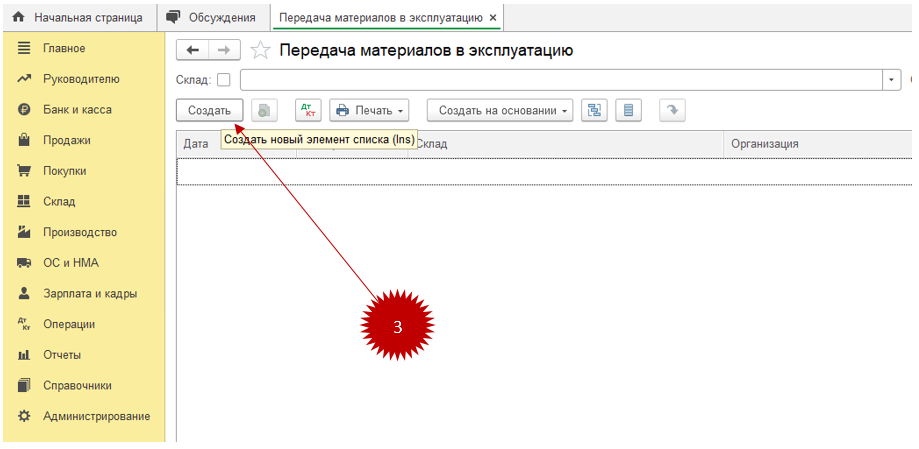Click the list report icon in toolbar
919x449 pixels.
(628, 110)
